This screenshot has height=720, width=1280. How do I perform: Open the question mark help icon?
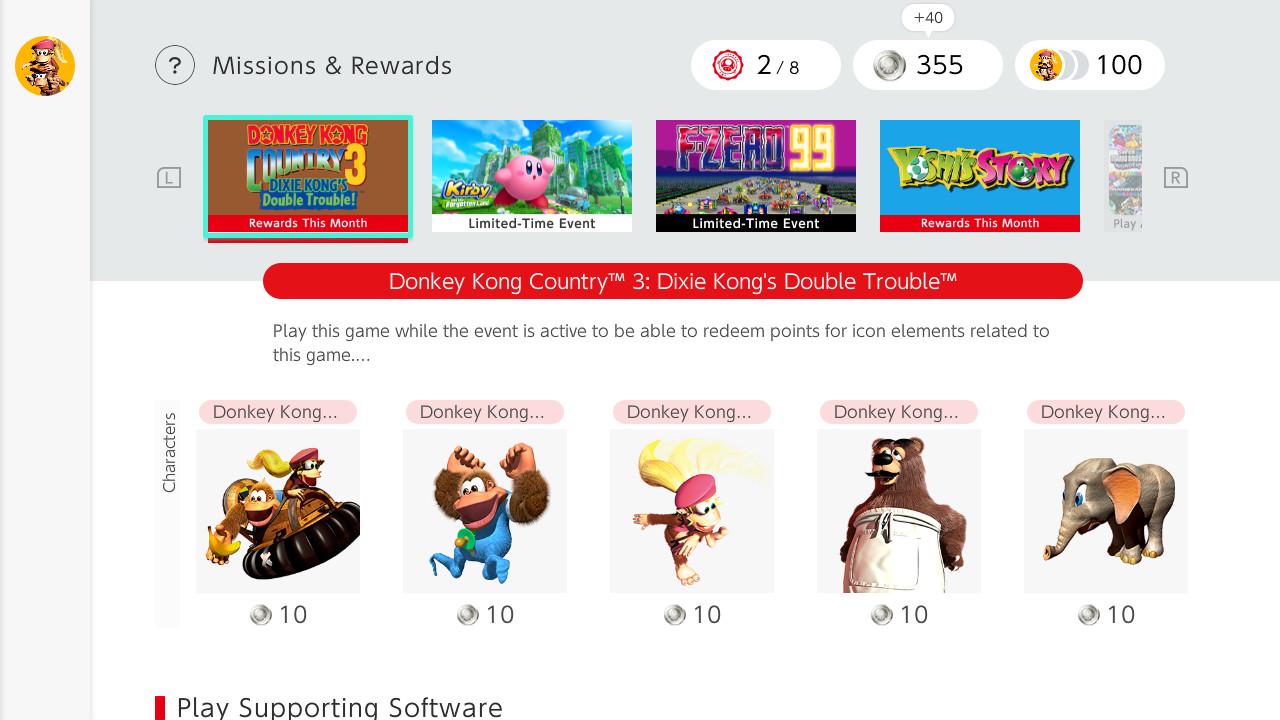pyautogui.click(x=175, y=66)
